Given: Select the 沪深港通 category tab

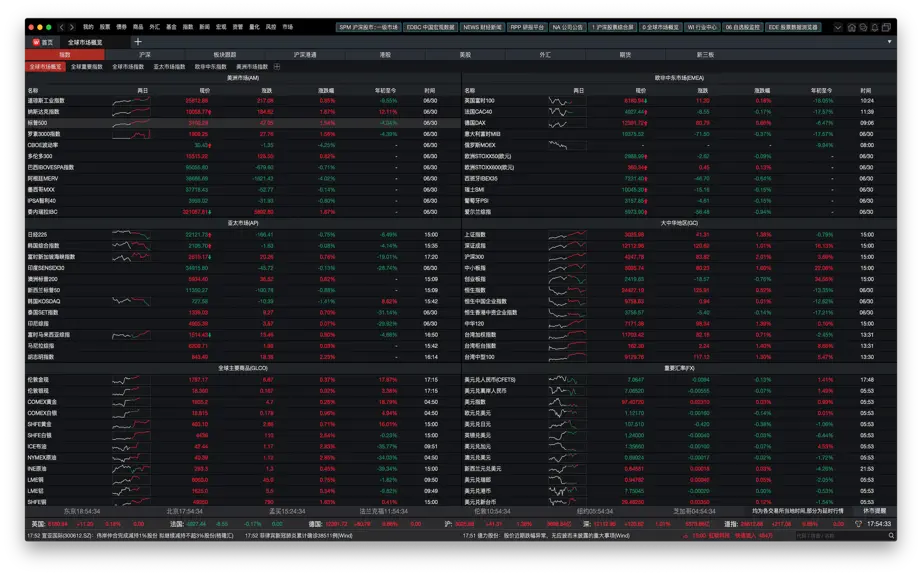Looking at the screenshot, I should [305, 55].
